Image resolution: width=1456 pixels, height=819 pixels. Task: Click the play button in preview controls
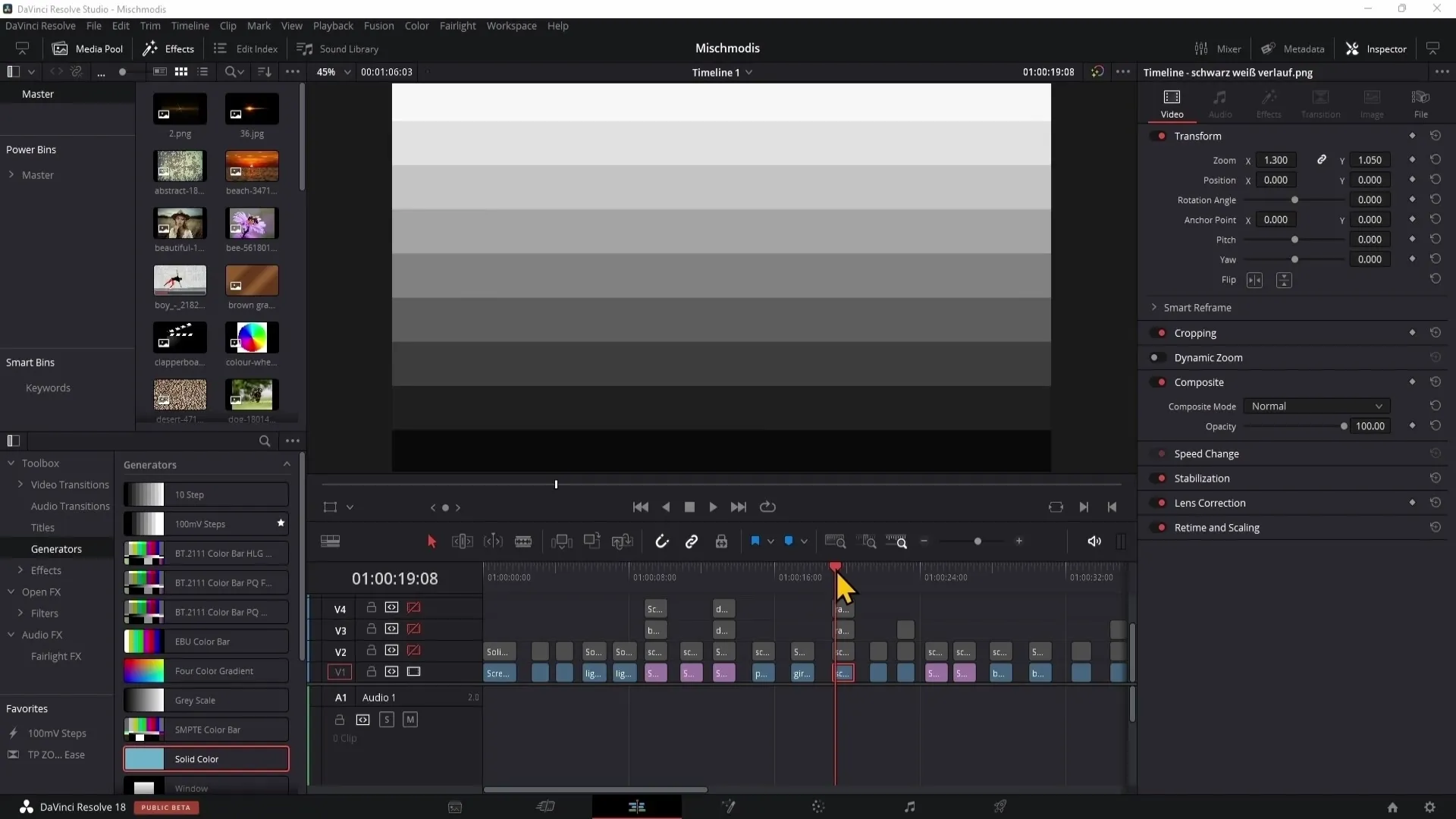click(x=714, y=506)
